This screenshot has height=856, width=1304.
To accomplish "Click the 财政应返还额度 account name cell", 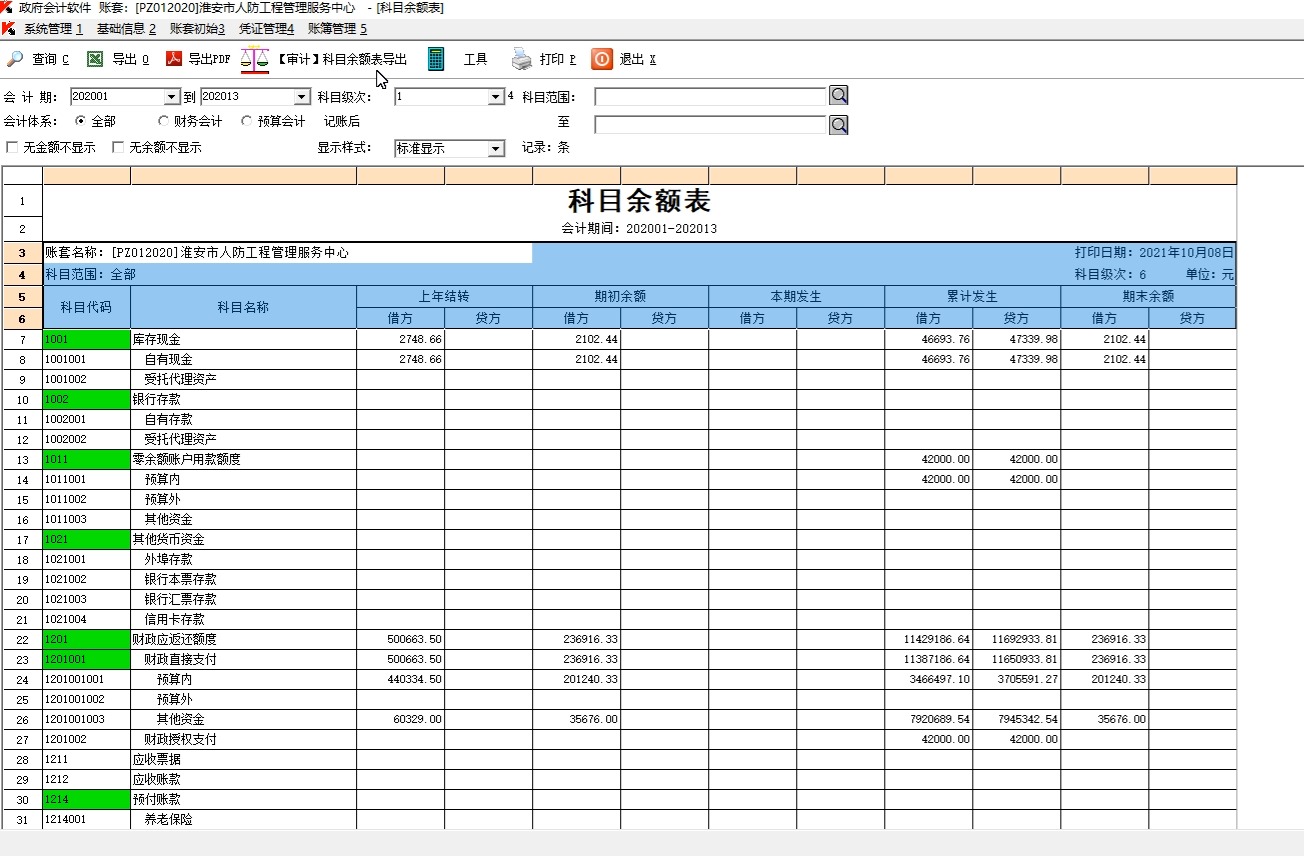I will coord(244,639).
